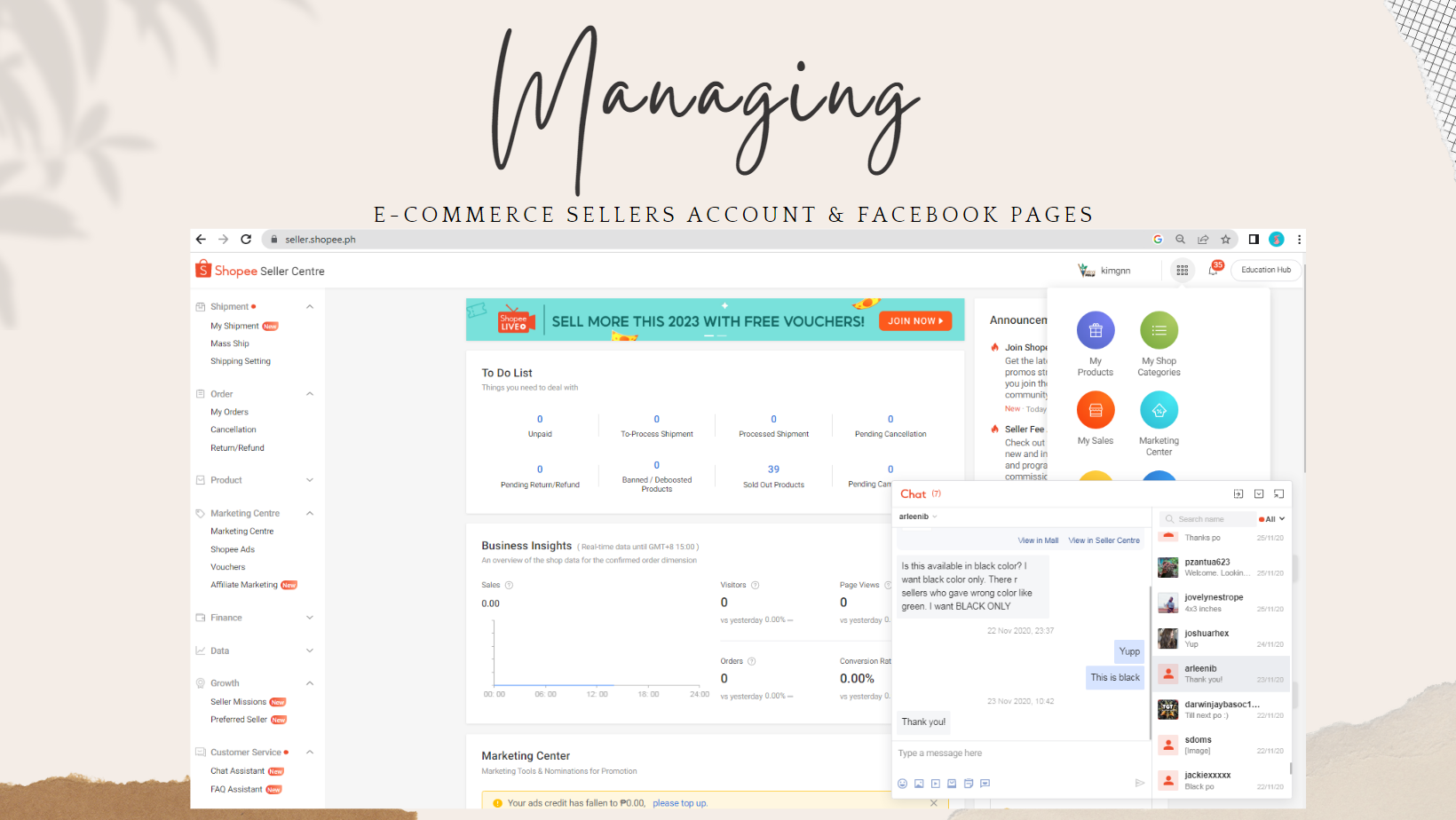Click the Visitors info question mark icon
Viewport: 1456px width, 820px height.
[x=756, y=585]
